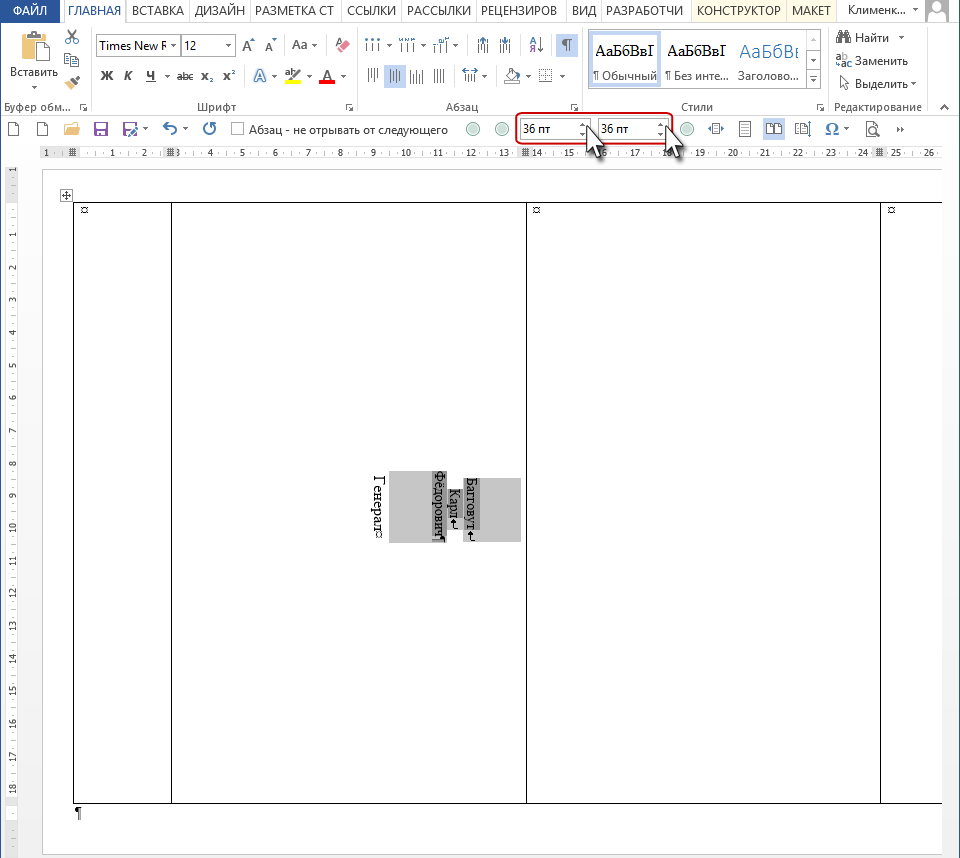
Task: Open the font size dropdown
Action: pyautogui.click(x=228, y=46)
